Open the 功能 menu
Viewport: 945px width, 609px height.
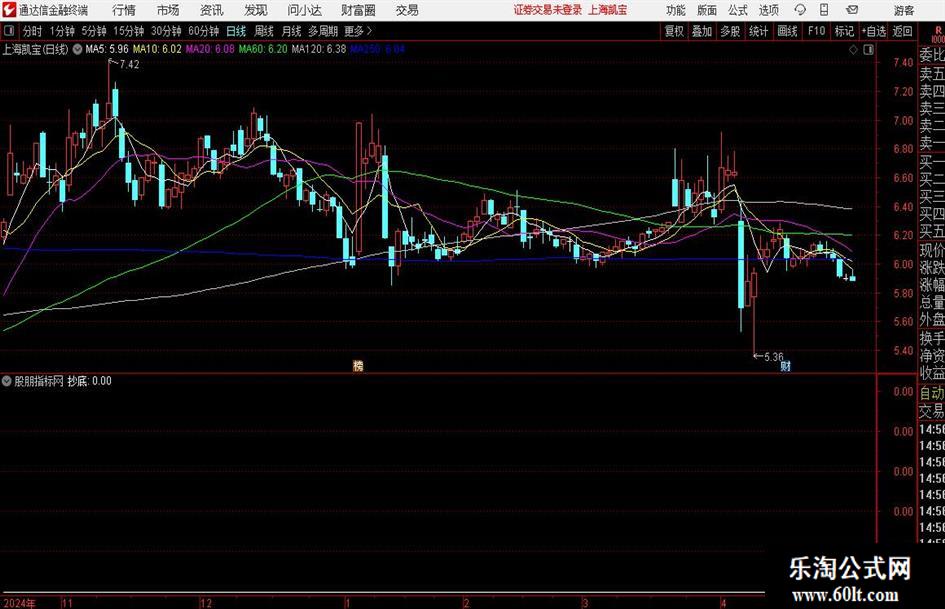tap(676, 10)
